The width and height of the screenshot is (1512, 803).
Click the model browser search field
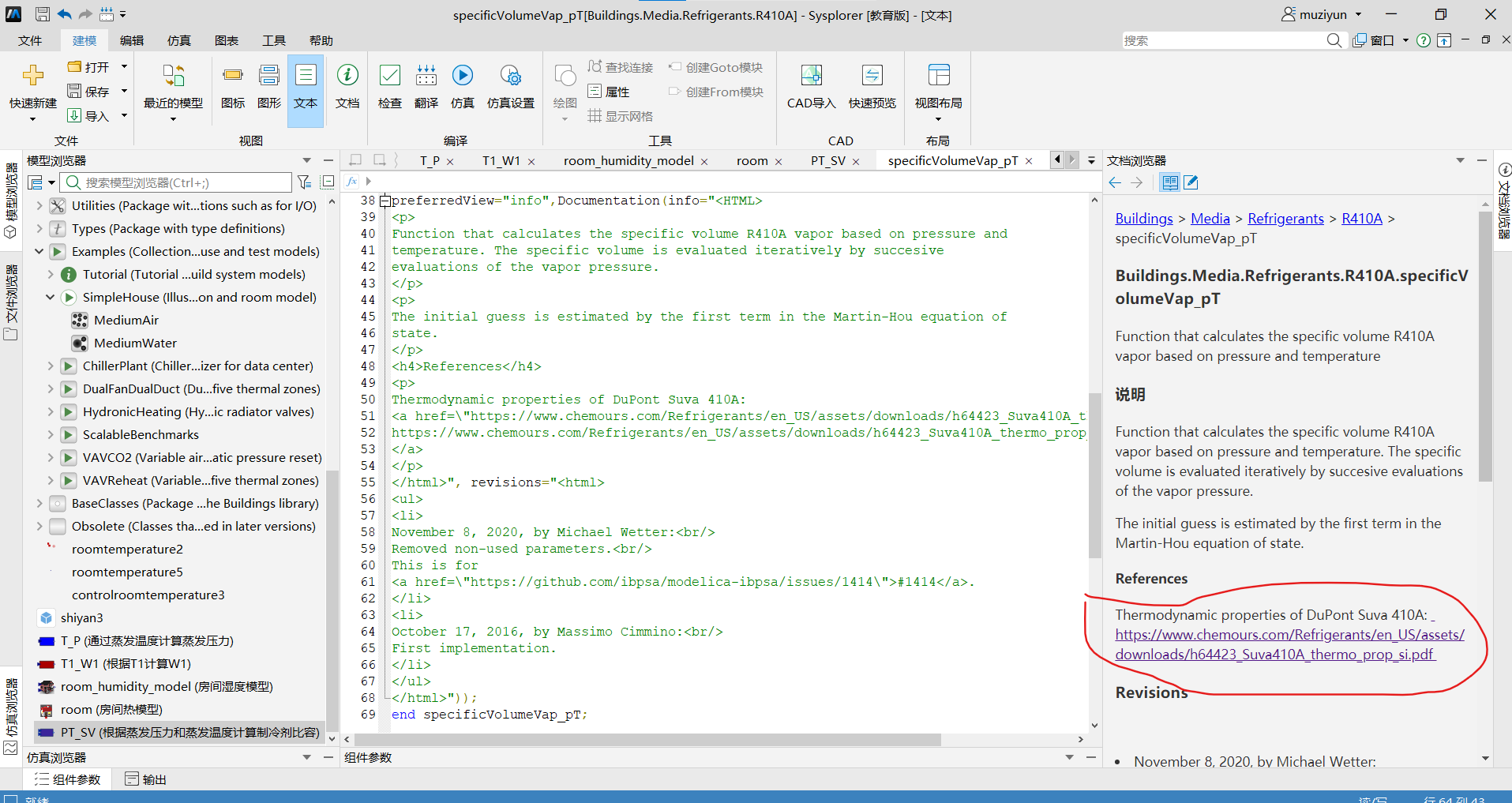tap(177, 182)
